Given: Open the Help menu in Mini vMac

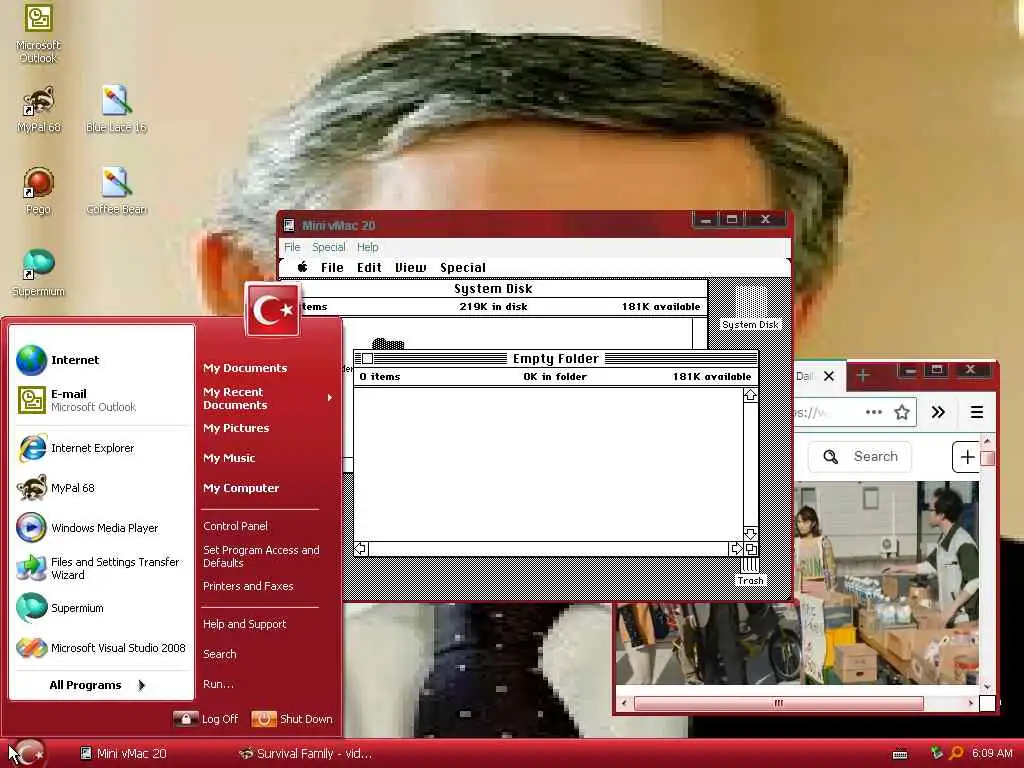Looking at the screenshot, I should 368,247.
